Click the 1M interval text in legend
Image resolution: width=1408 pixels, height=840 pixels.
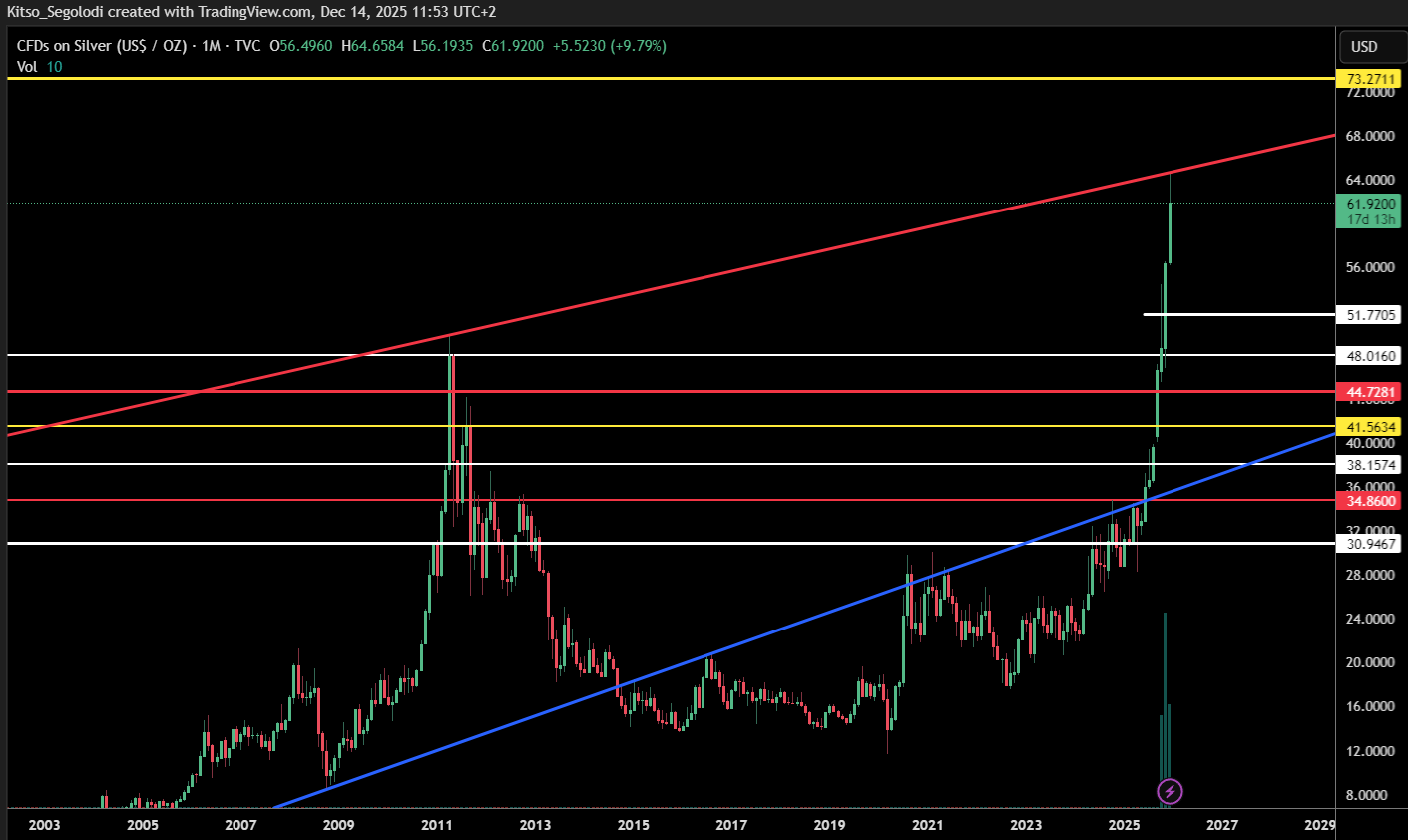coord(211,46)
